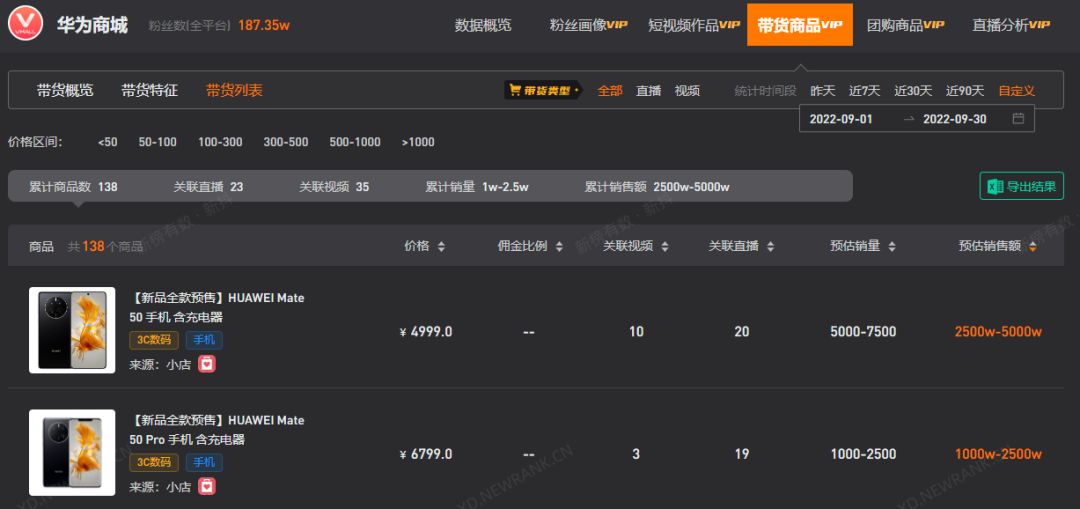Screen dimensions: 1080x509
Task: Select 近30天 time period
Action: coord(913,90)
